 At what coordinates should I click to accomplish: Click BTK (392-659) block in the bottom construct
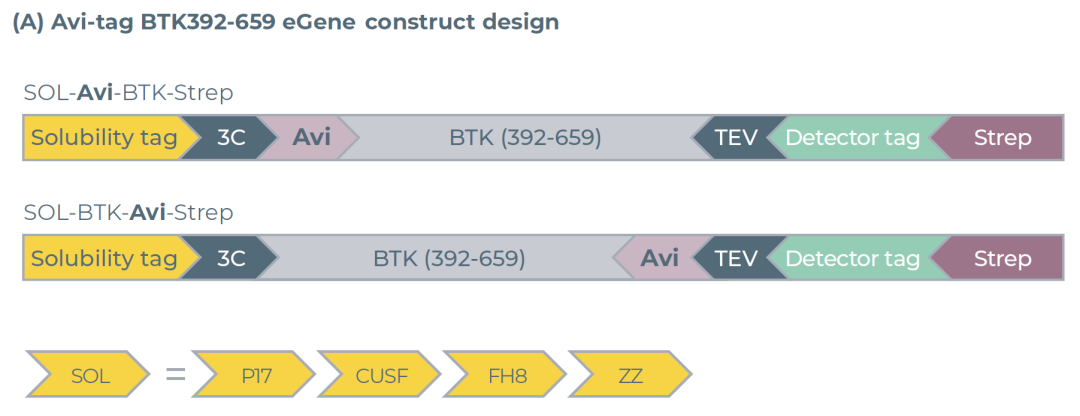click(x=449, y=258)
